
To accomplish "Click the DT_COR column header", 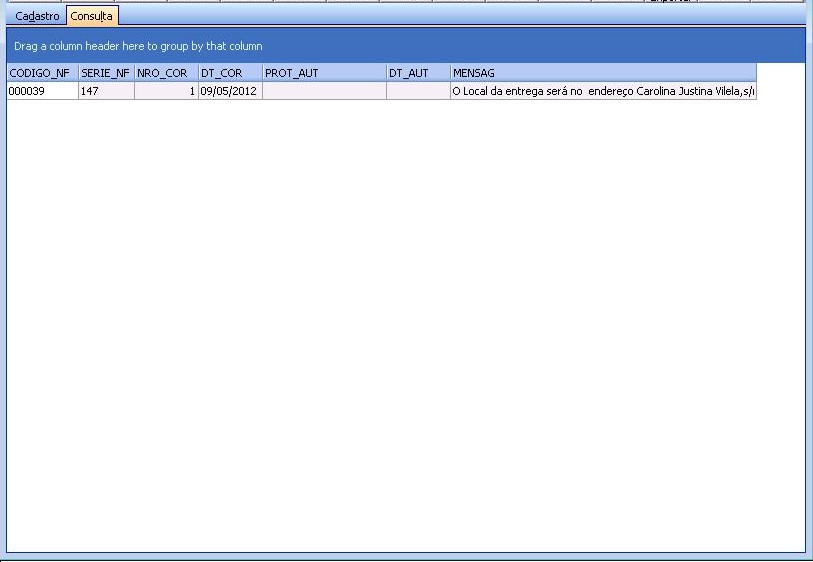I will [x=229, y=73].
